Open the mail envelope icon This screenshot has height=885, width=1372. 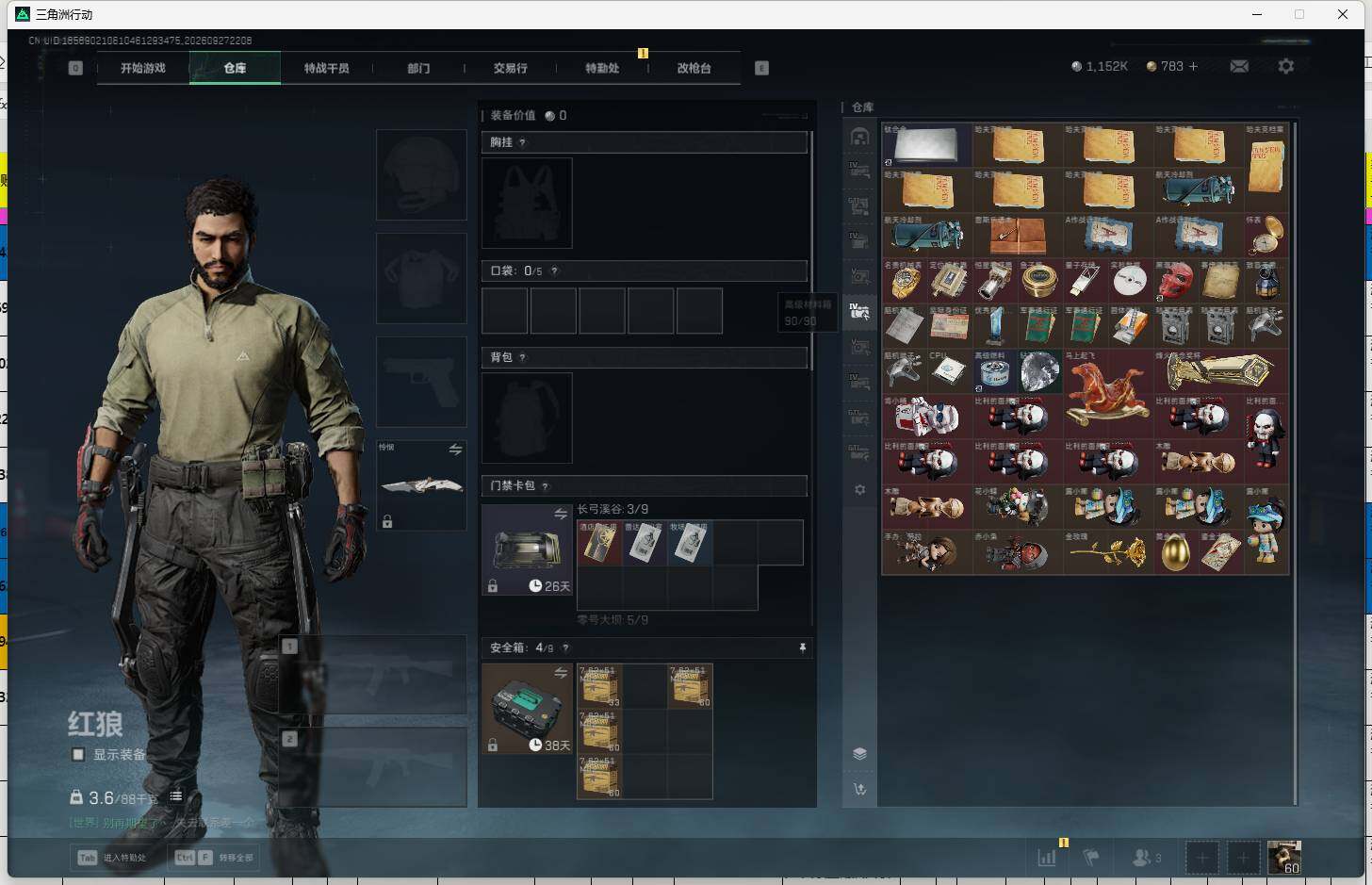tap(1239, 66)
